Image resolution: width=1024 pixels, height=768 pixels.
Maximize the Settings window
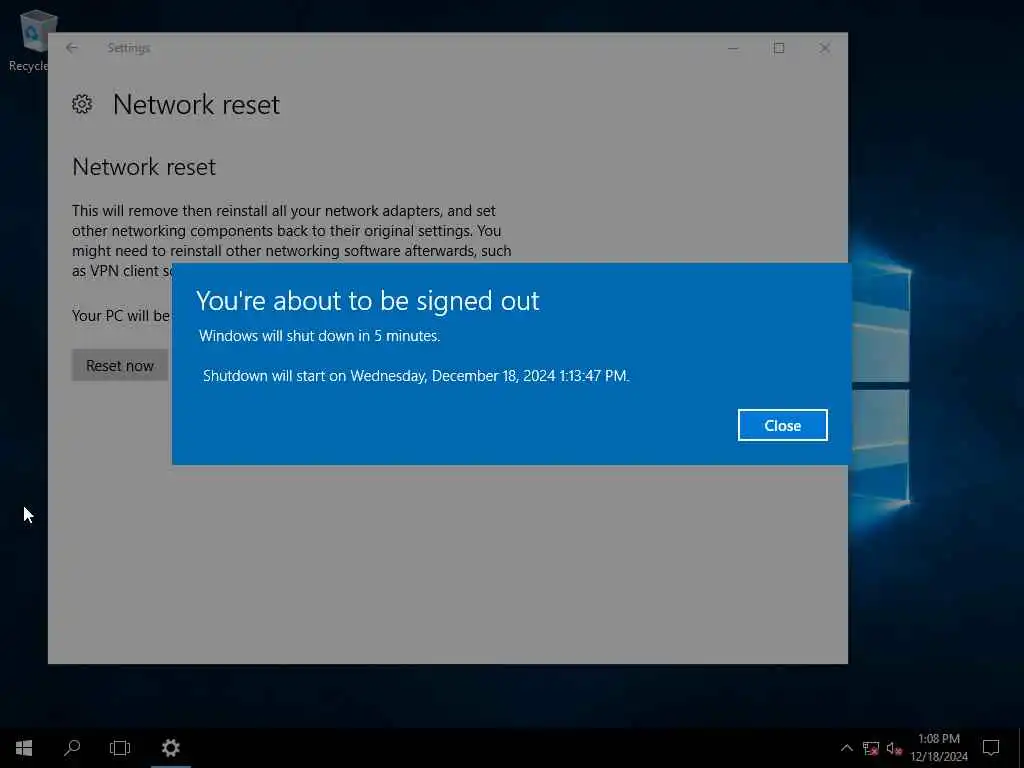pyautogui.click(x=778, y=48)
